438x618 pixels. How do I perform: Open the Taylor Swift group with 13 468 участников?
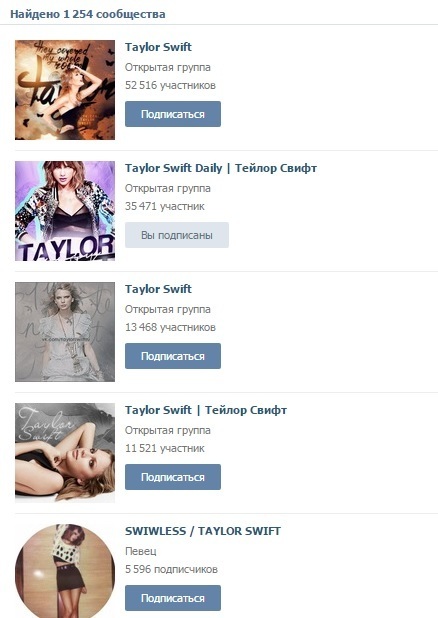click(158, 289)
